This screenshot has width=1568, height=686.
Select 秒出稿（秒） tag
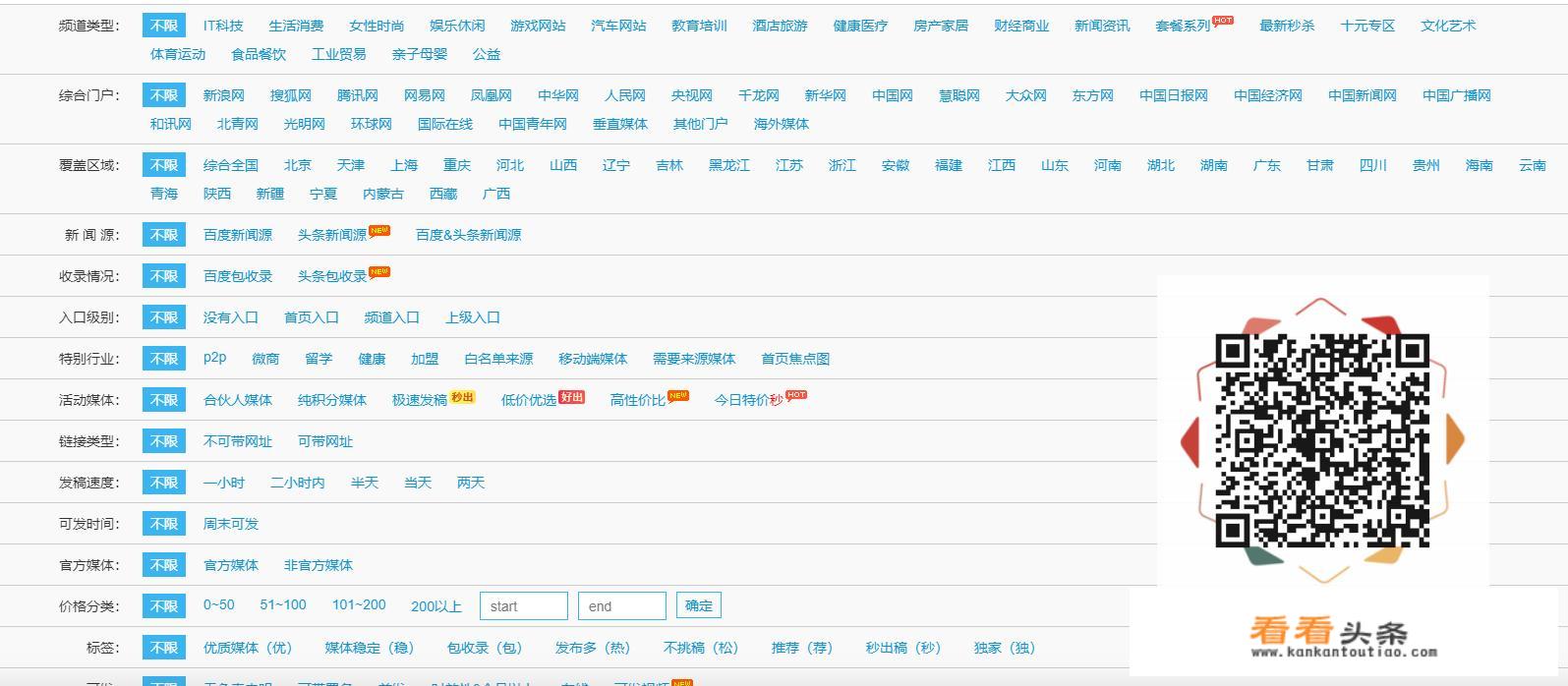[903, 648]
